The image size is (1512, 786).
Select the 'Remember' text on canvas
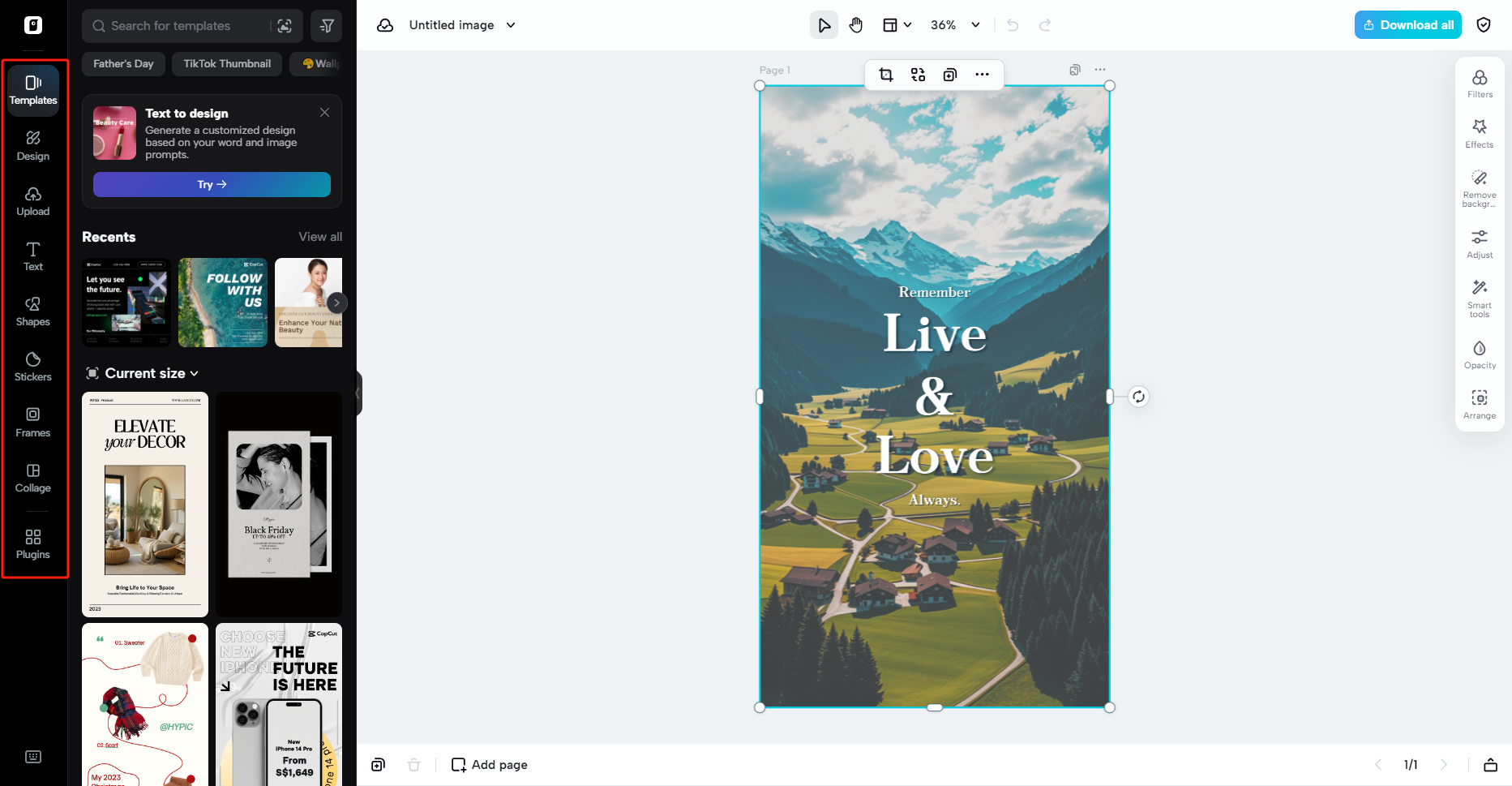935,293
